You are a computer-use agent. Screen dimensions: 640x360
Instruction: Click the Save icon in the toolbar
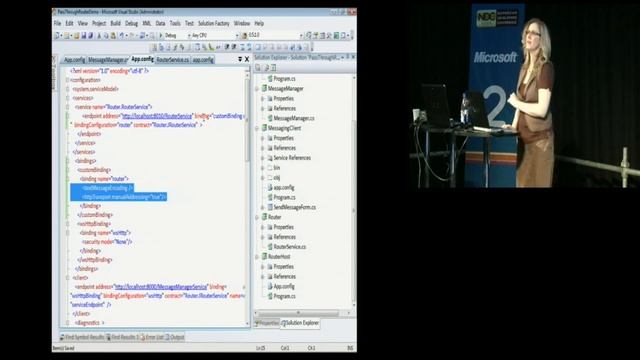tap(84, 36)
